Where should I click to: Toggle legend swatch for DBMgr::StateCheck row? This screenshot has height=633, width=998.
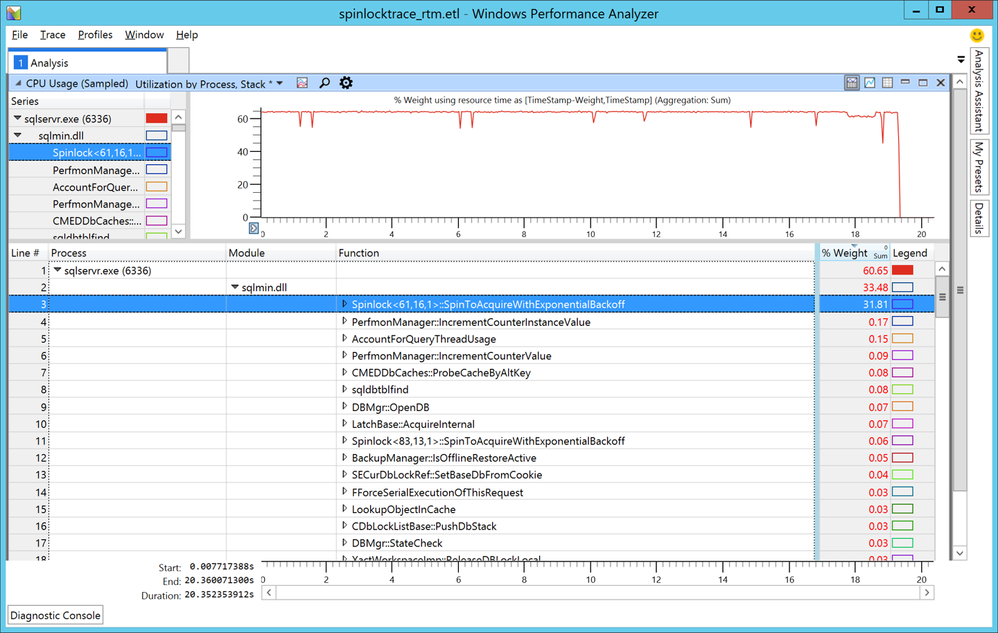coord(903,543)
